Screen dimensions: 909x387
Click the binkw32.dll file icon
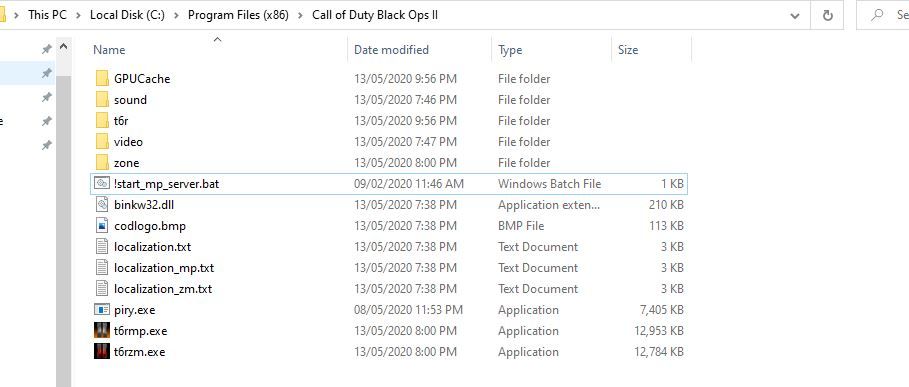click(102, 205)
